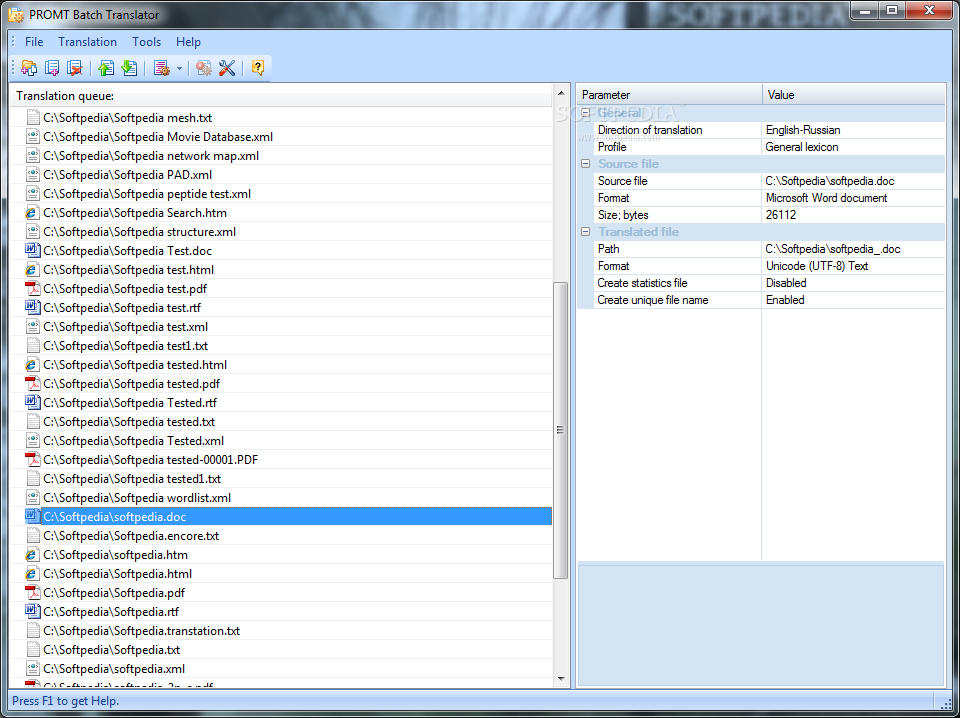
Task: Click the Word icon of Softpedia test.rtf
Action: tap(32, 308)
